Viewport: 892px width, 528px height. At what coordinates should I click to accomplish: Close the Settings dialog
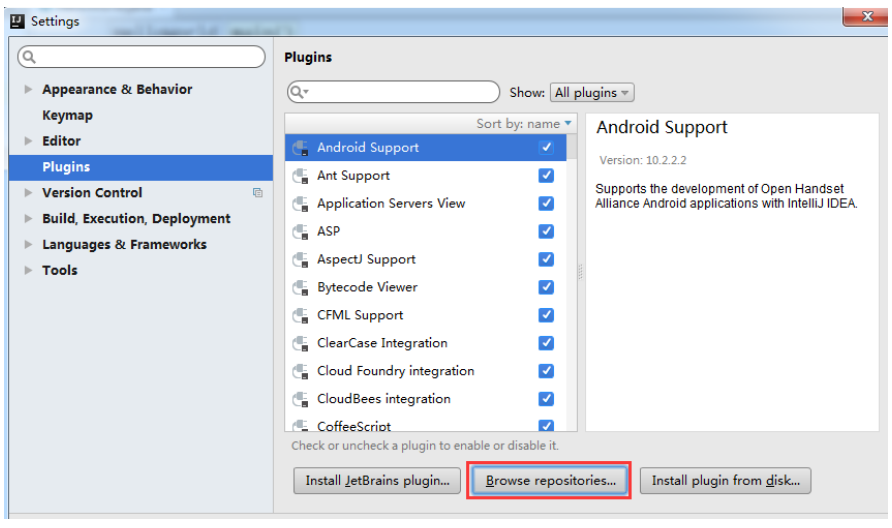coord(866,16)
